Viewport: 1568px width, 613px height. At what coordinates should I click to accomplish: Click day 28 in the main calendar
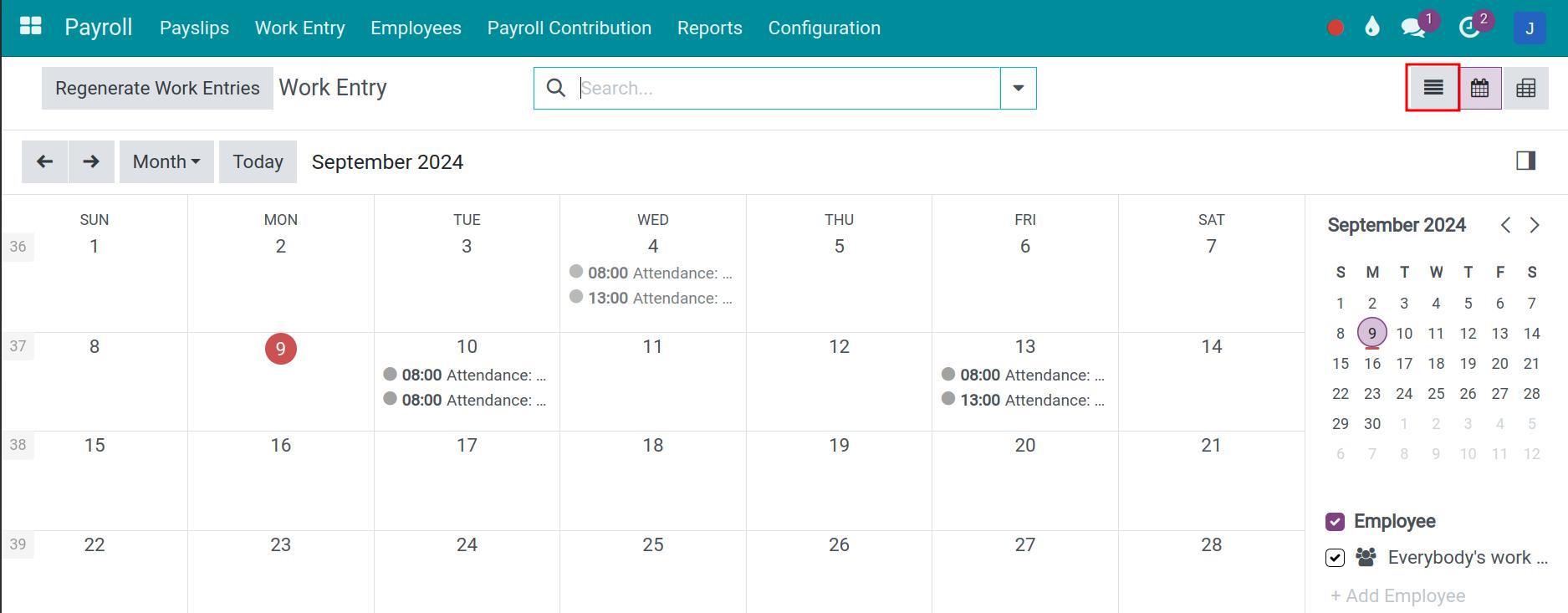(x=1212, y=545)
